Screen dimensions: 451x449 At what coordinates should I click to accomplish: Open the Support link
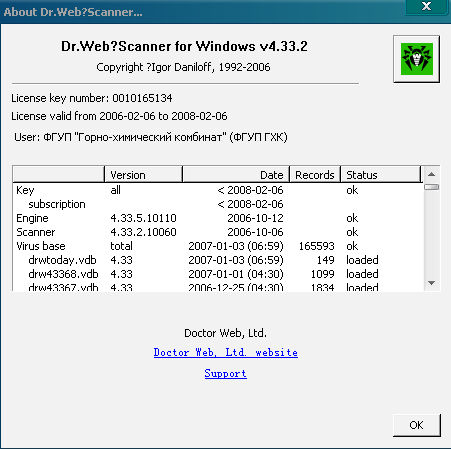click(226, 374)
